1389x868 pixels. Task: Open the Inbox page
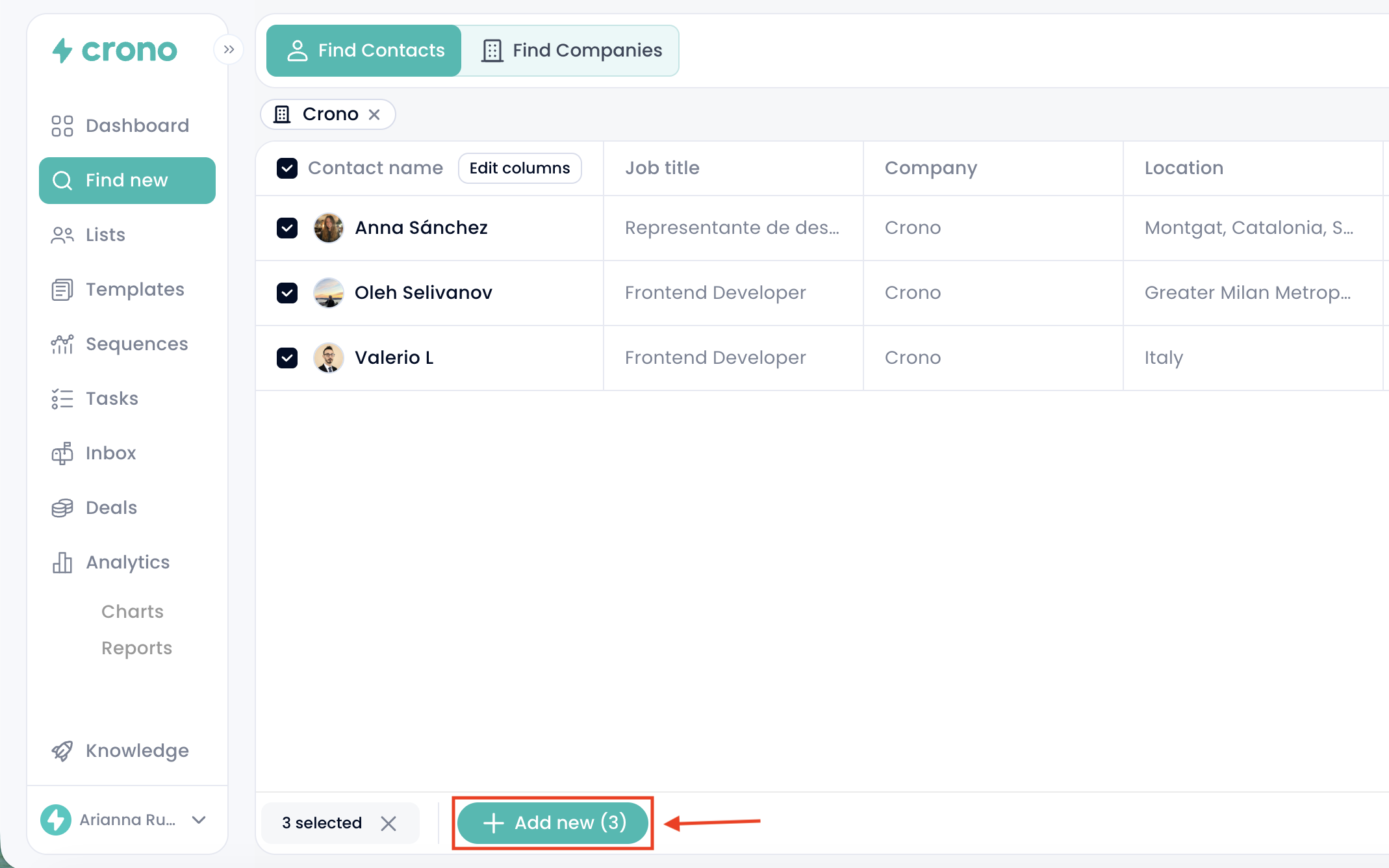127,453
